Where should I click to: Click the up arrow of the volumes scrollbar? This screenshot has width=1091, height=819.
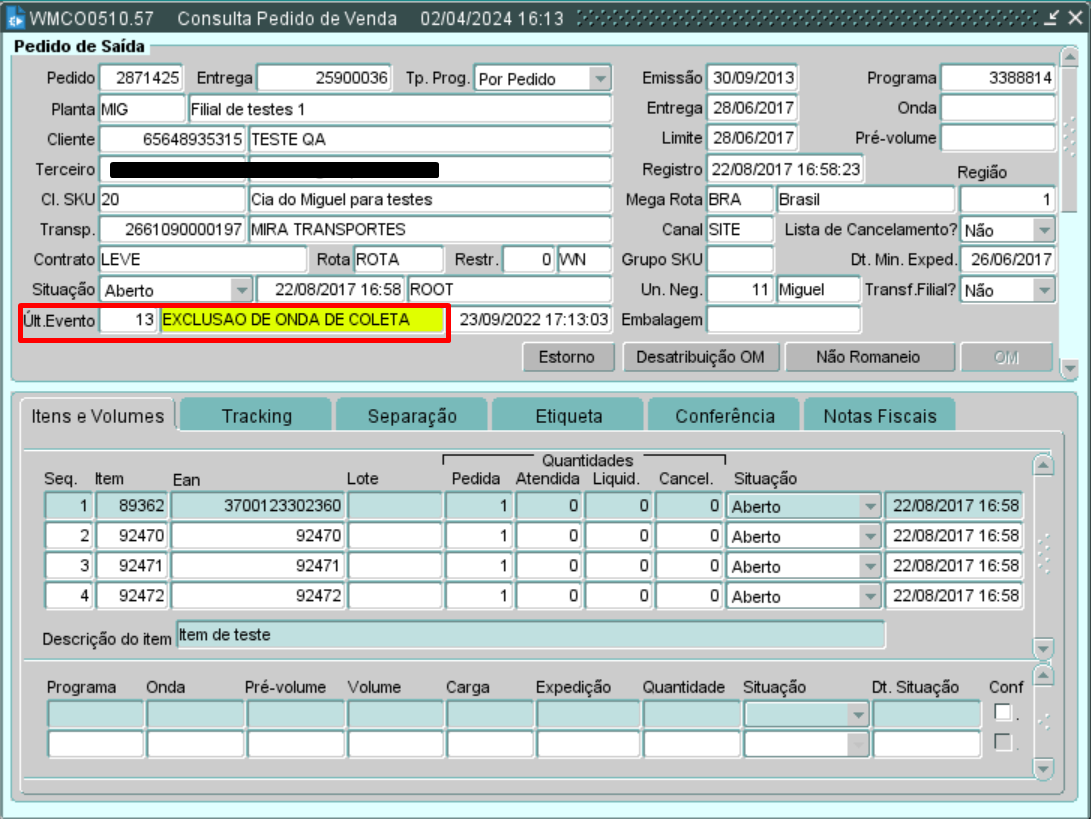[1043, 675]
